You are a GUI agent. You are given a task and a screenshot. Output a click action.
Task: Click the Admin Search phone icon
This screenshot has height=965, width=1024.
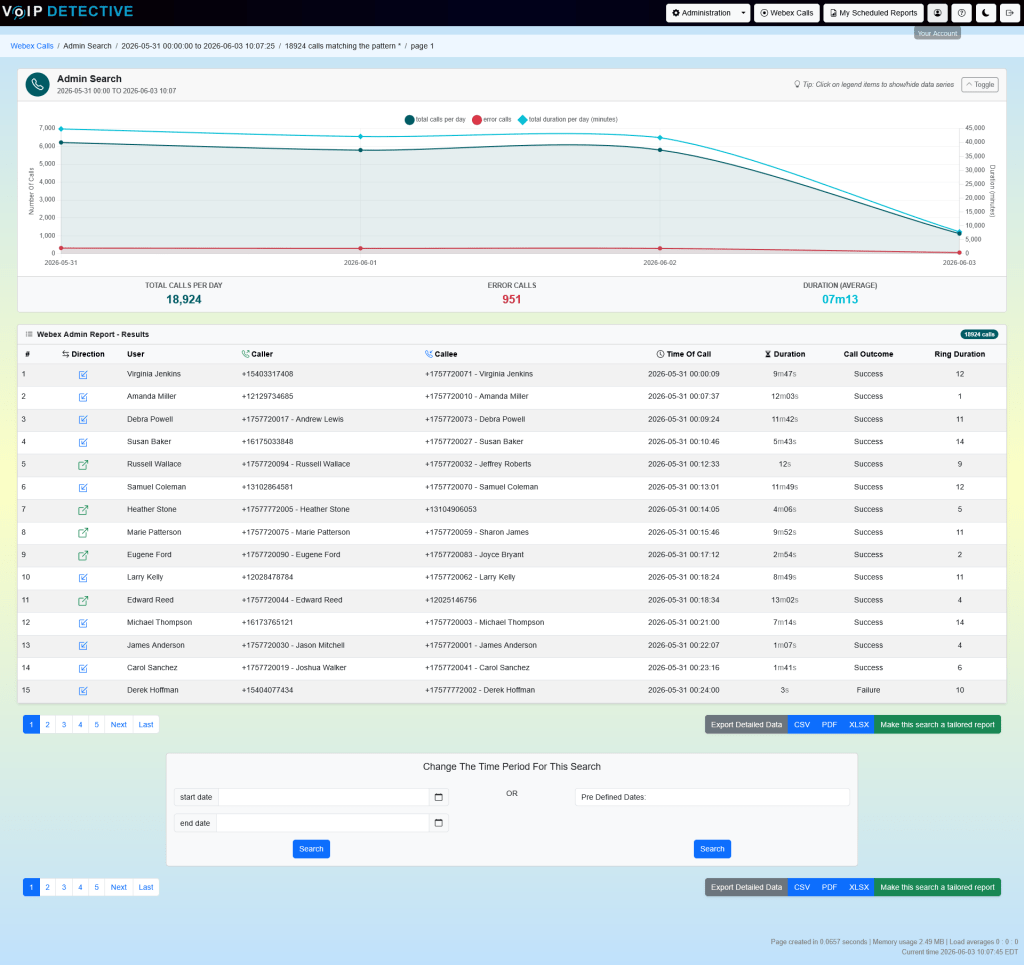[x=37, y=84]
